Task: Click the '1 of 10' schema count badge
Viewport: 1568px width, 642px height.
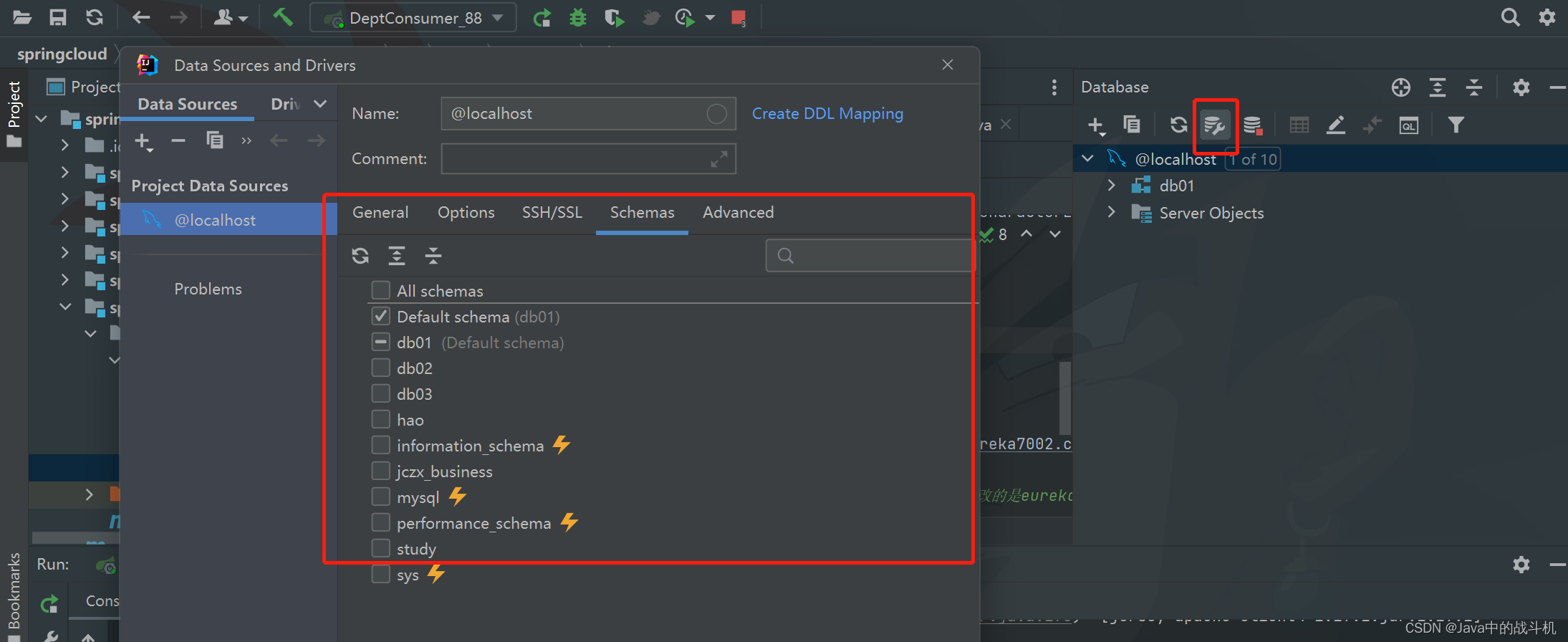Action: pyautogui.click(x=1253, y=159)
